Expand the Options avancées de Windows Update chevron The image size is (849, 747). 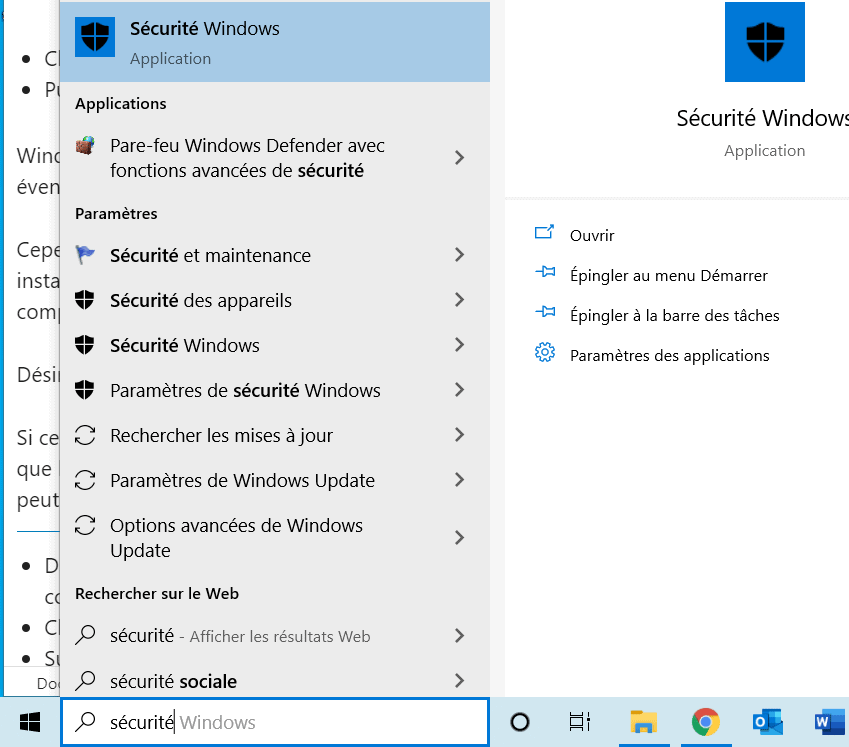coord(459,538)
